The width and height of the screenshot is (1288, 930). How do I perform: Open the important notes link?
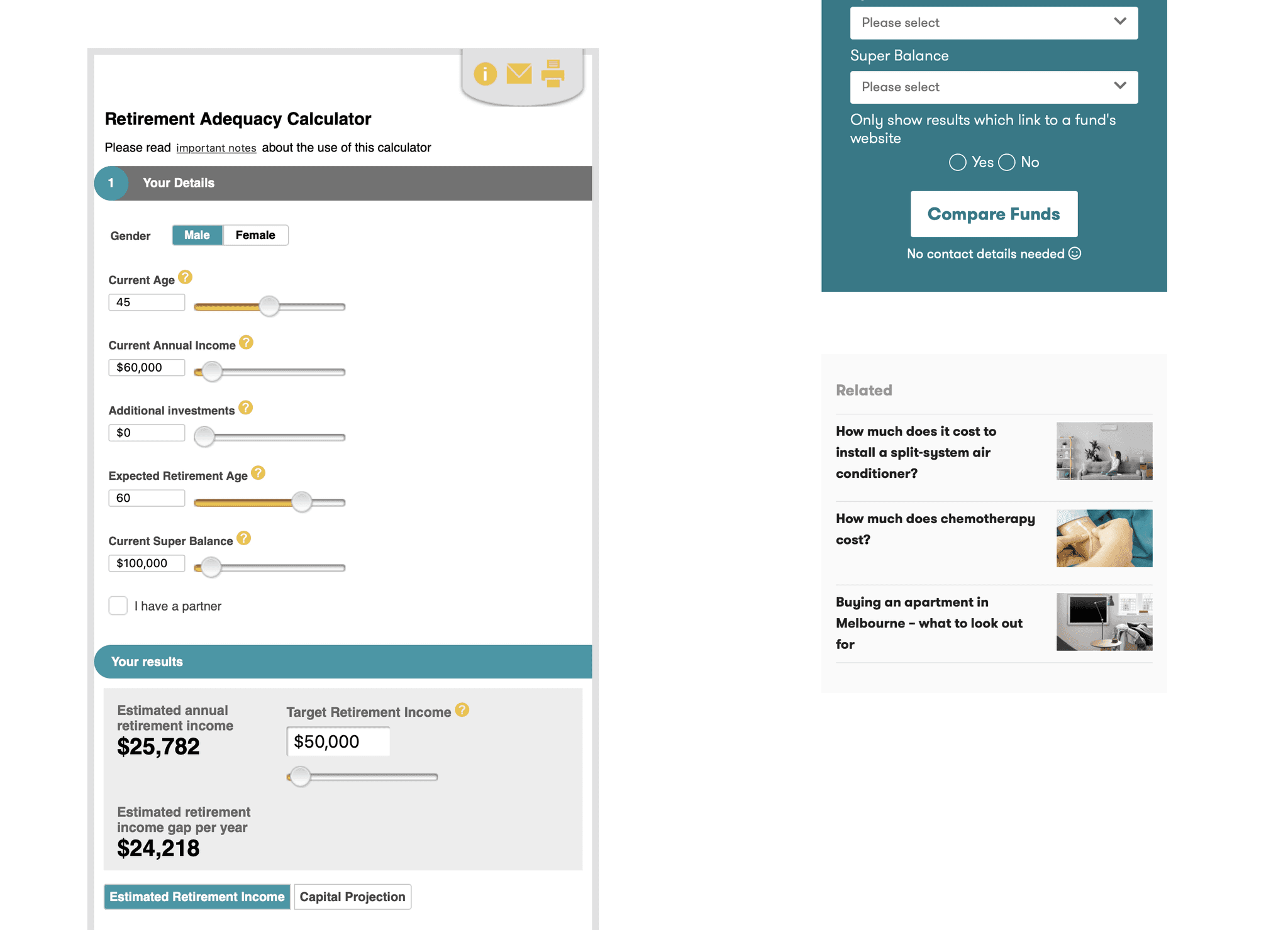coord(216,148)
